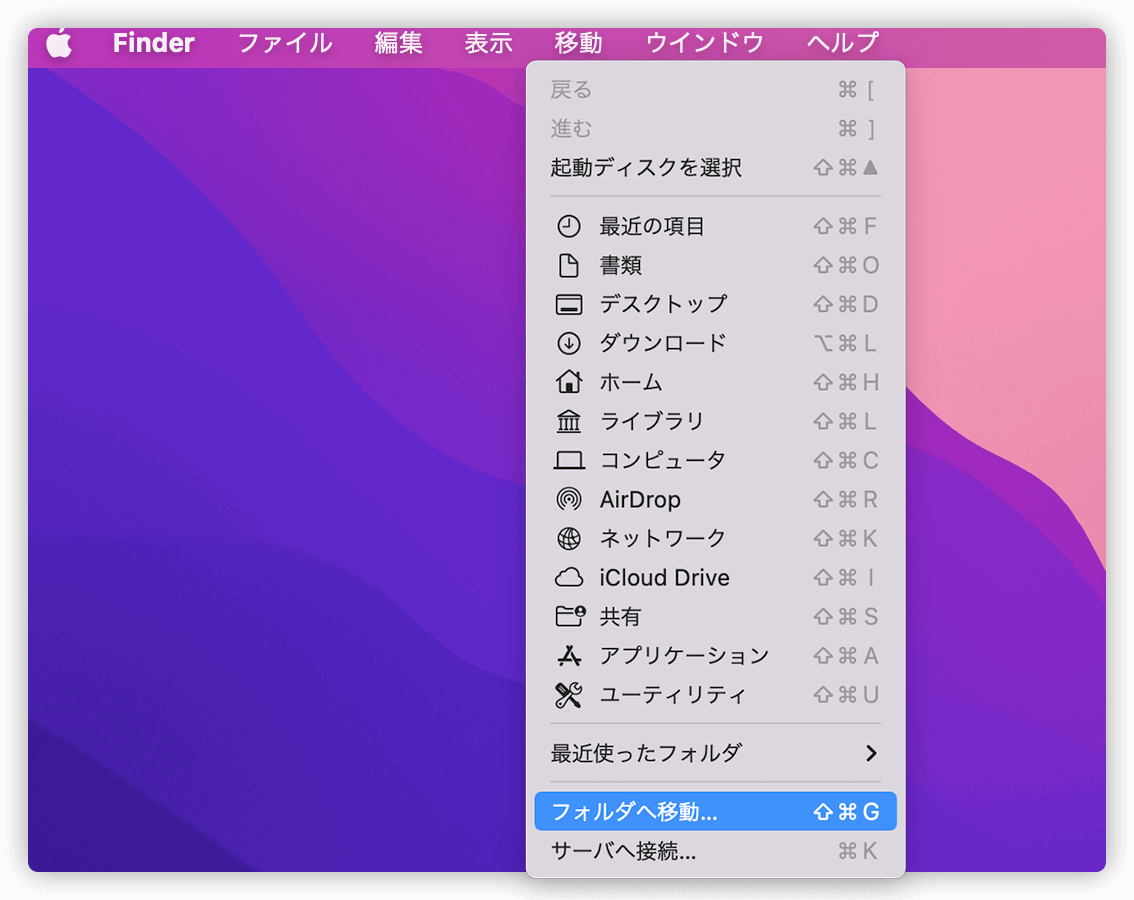1134x900 pixels.
Task: Click the clock icon for 最近の項目
Action: point(568,226)
